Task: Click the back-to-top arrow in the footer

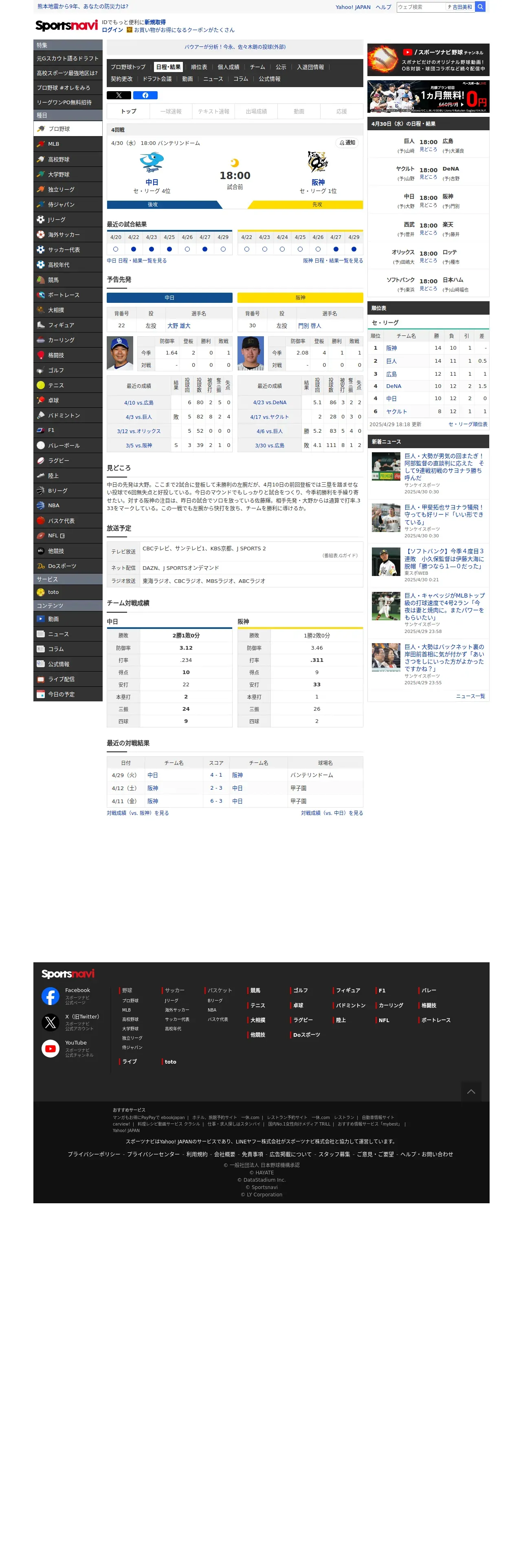Action: tap(470, 1092)
